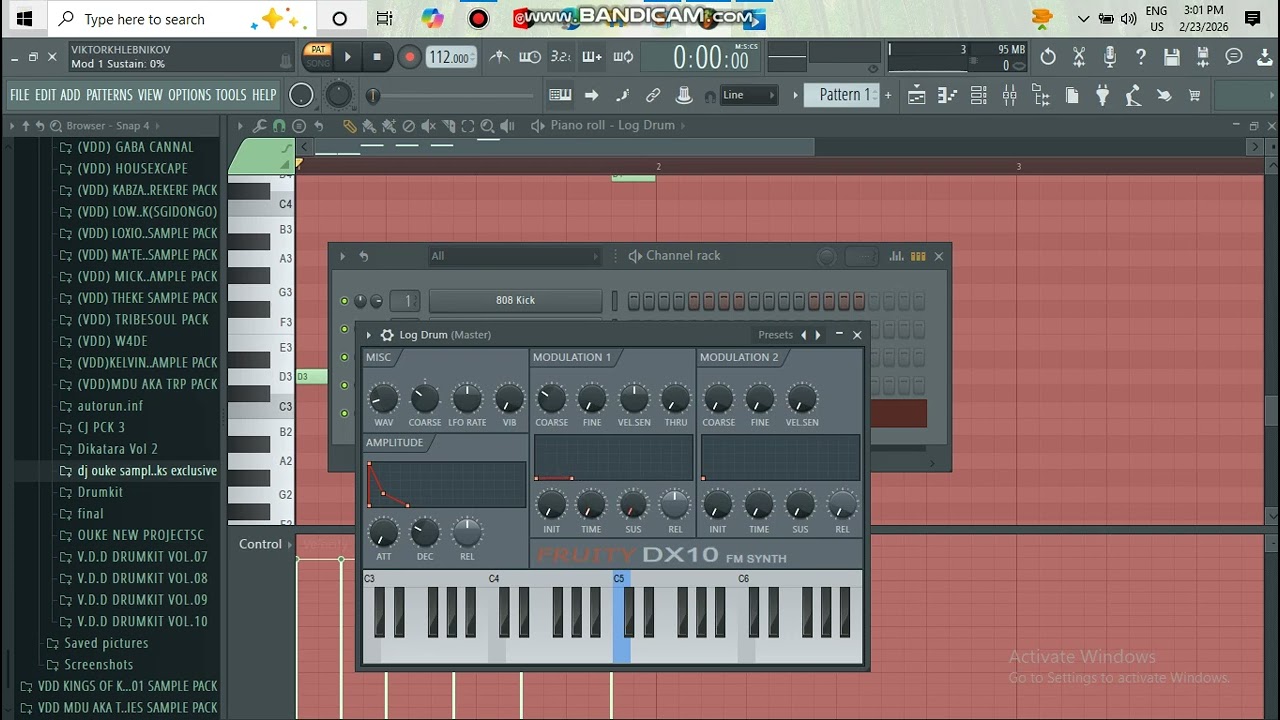Open the EDIT menu

[x=45, y=95]
